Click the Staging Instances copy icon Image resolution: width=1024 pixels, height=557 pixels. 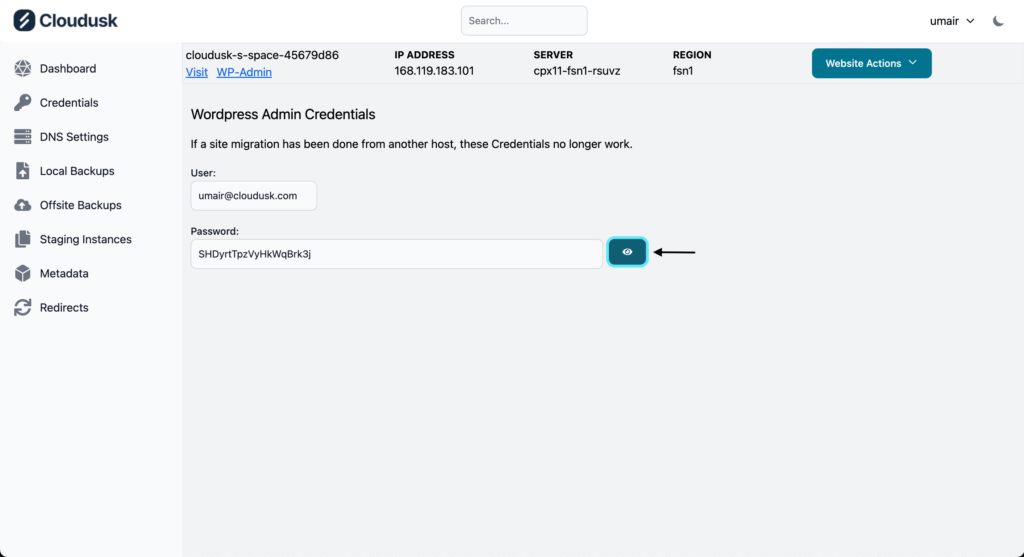coord(23,239)
